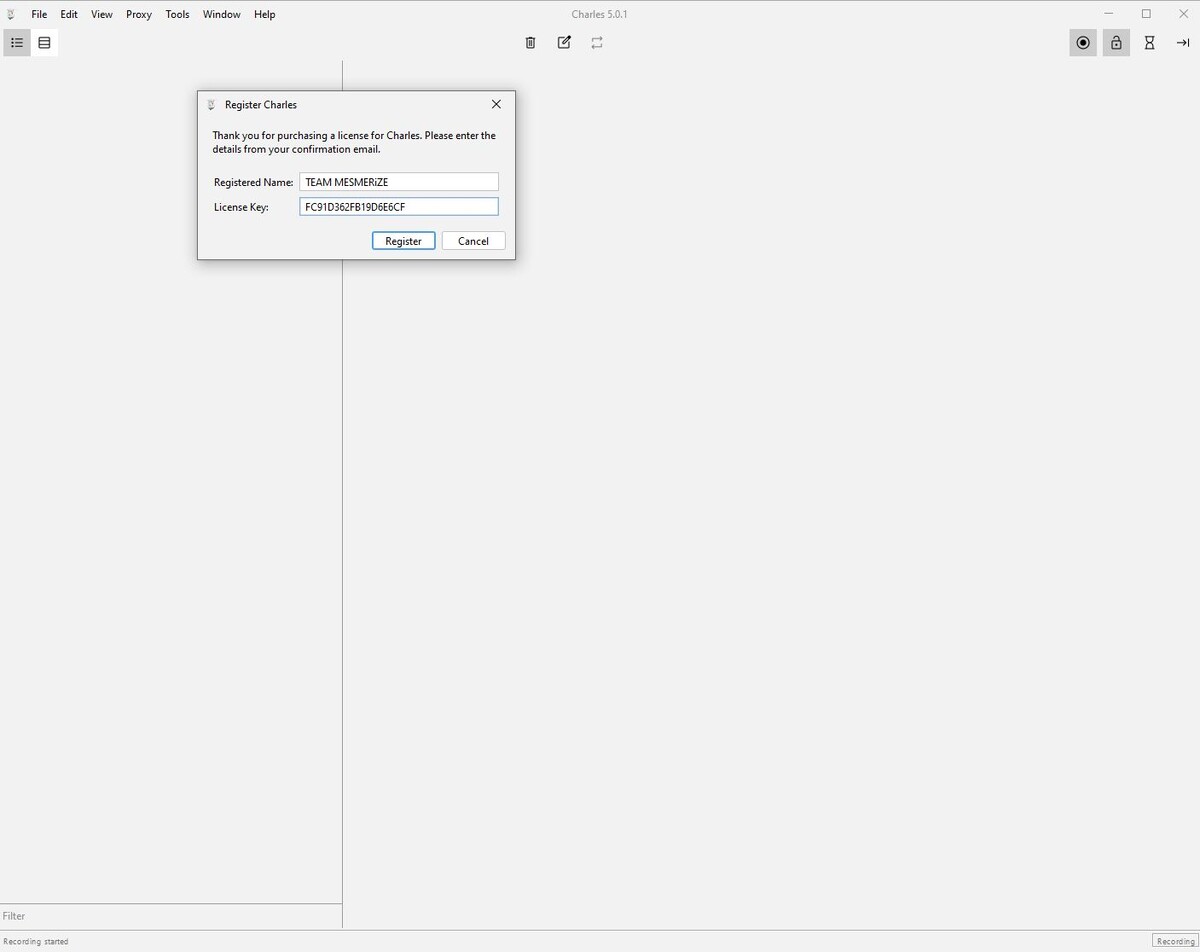Open the Help menu

tap(264, 14)
